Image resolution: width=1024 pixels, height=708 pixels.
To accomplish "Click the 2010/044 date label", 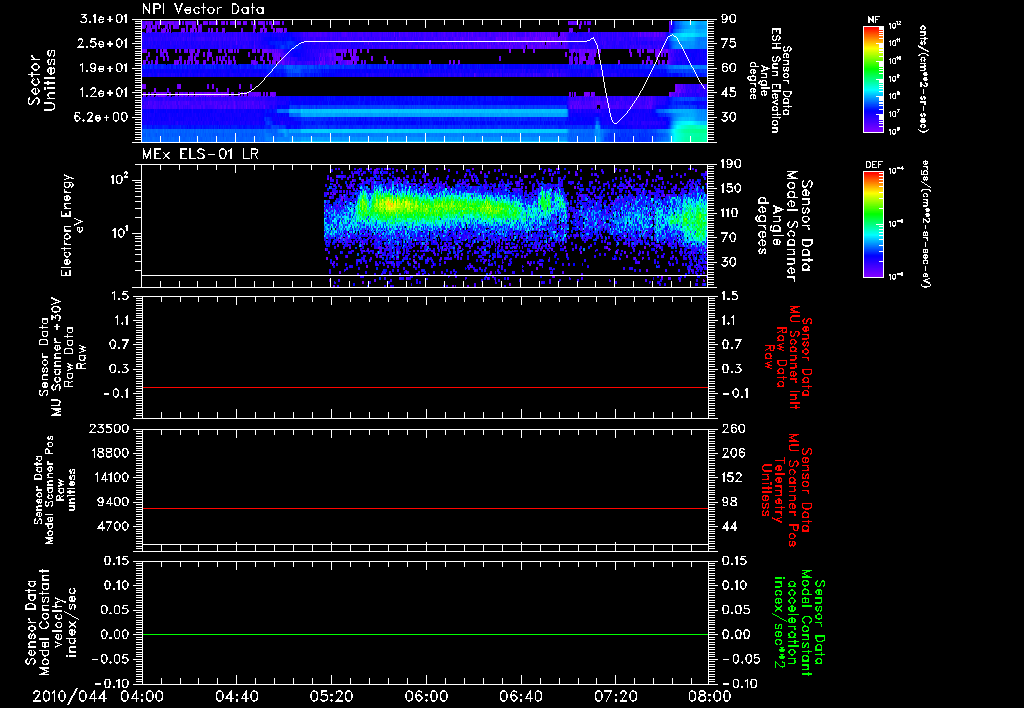I will pyautogui.click(x=70, y=696).
